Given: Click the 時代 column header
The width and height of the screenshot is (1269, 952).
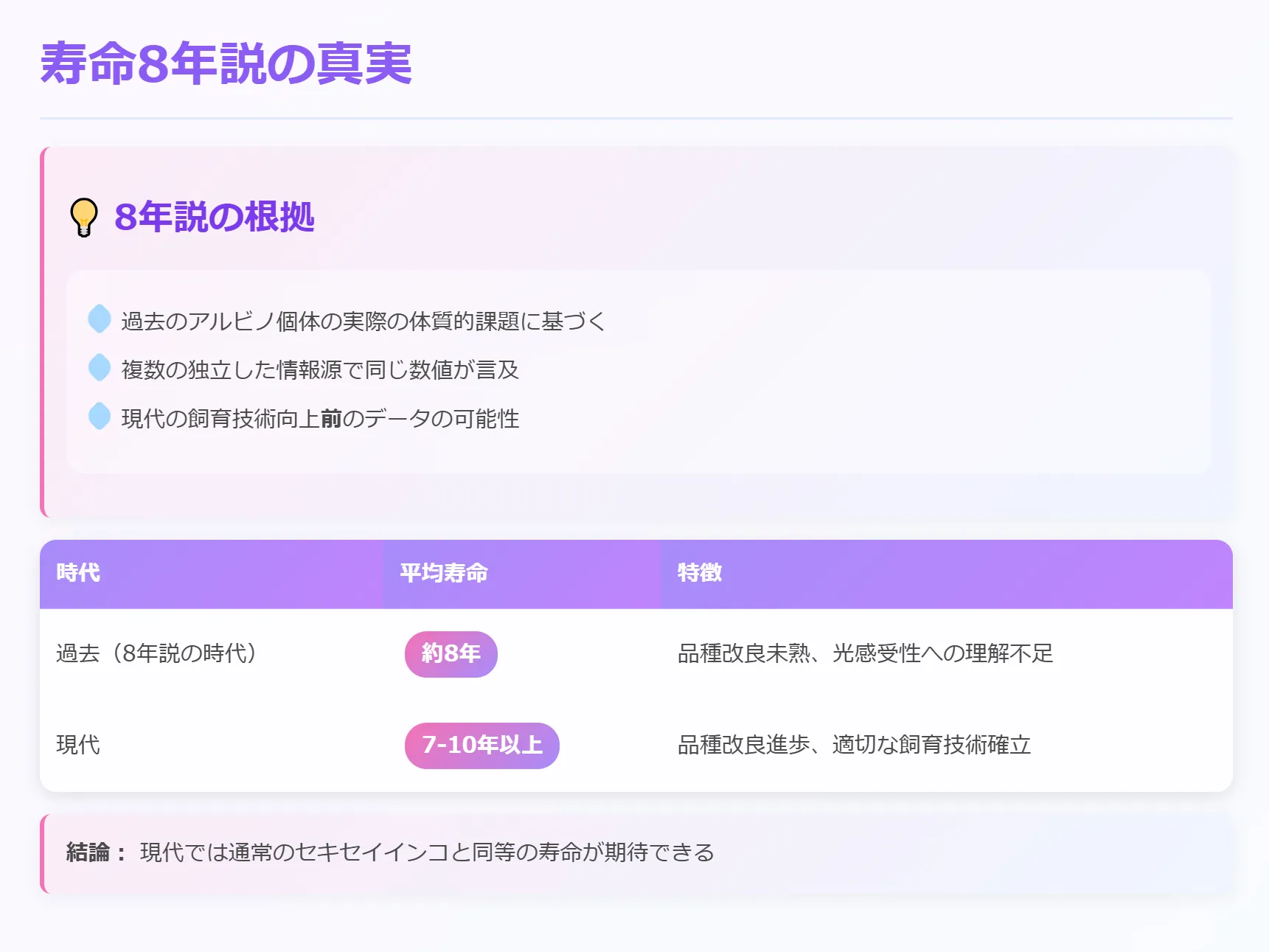Looking at the screenshot, I should coord(78,573).
